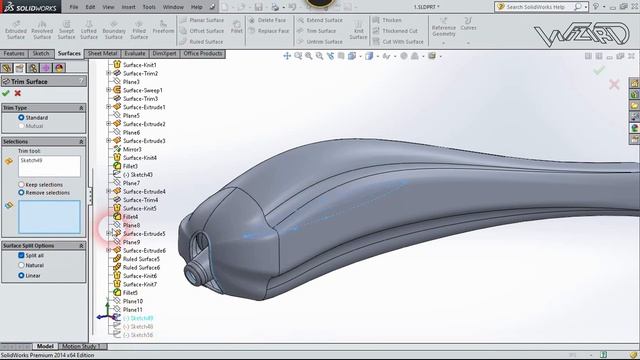Select Ruled Surface5 in the tree

(141, 259)
